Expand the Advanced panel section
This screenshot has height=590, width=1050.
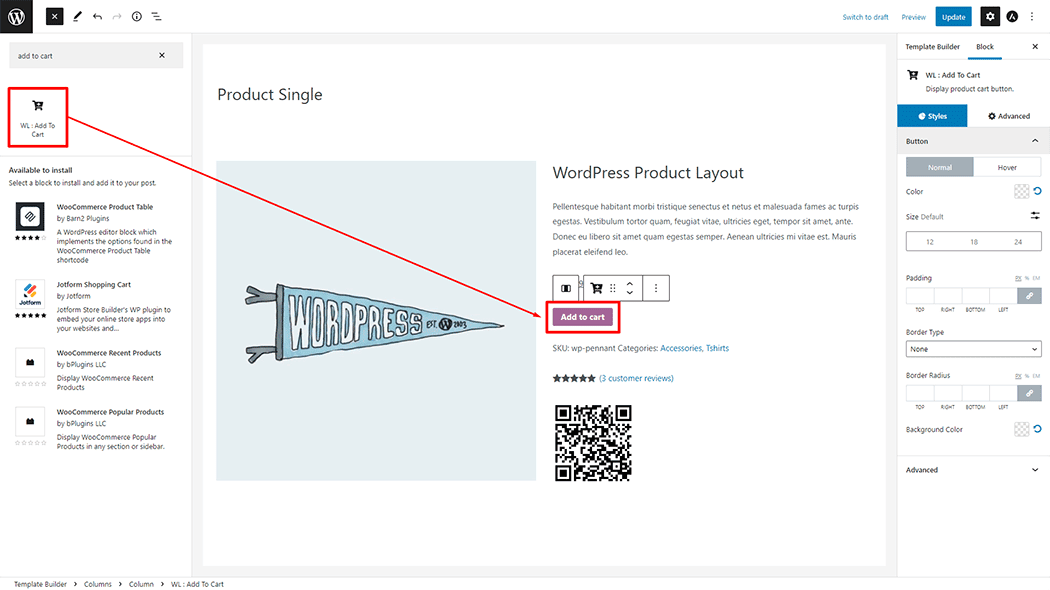coord(973,470)
